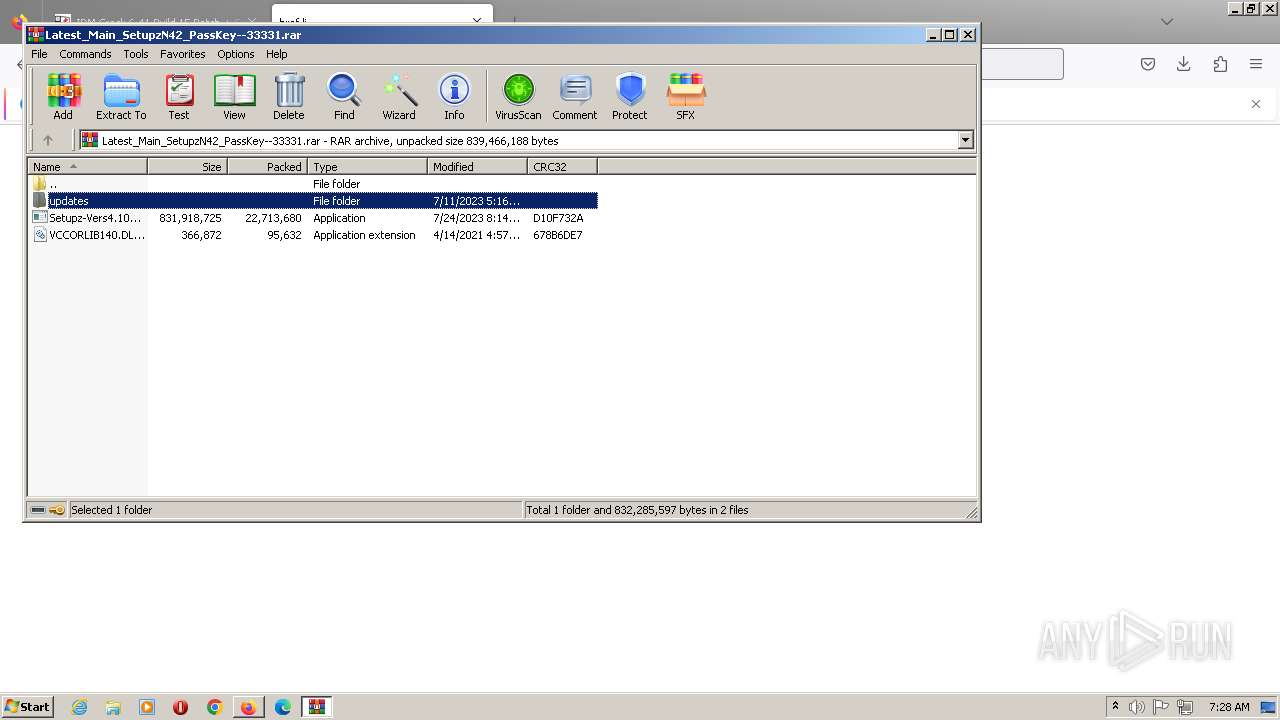Screen dimensions: 1280x720
Task: Sort by CRC32 column header
Action: 562,167
